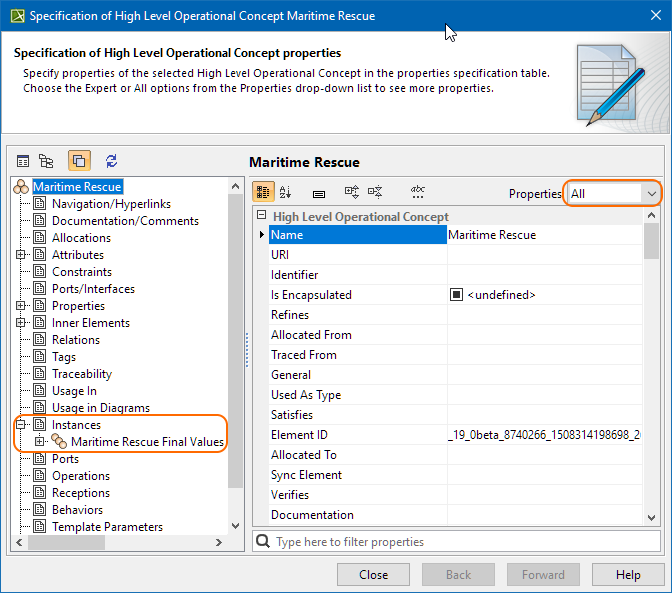This screenshot has width=672, height=593.
Task: Click the list view icon above the tree
Action: (23, 161)
